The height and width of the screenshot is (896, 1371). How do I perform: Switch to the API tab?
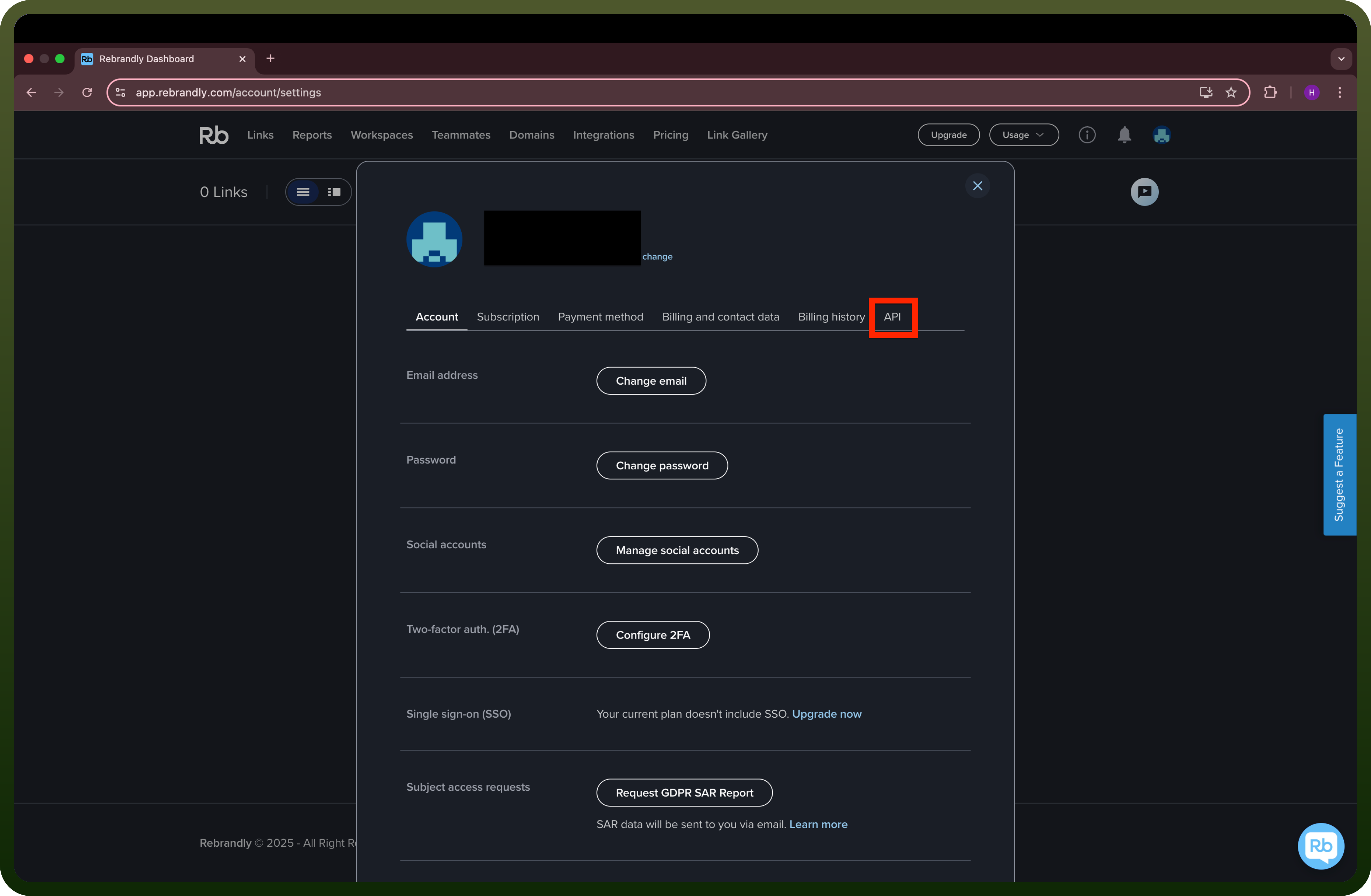point(892,317)
